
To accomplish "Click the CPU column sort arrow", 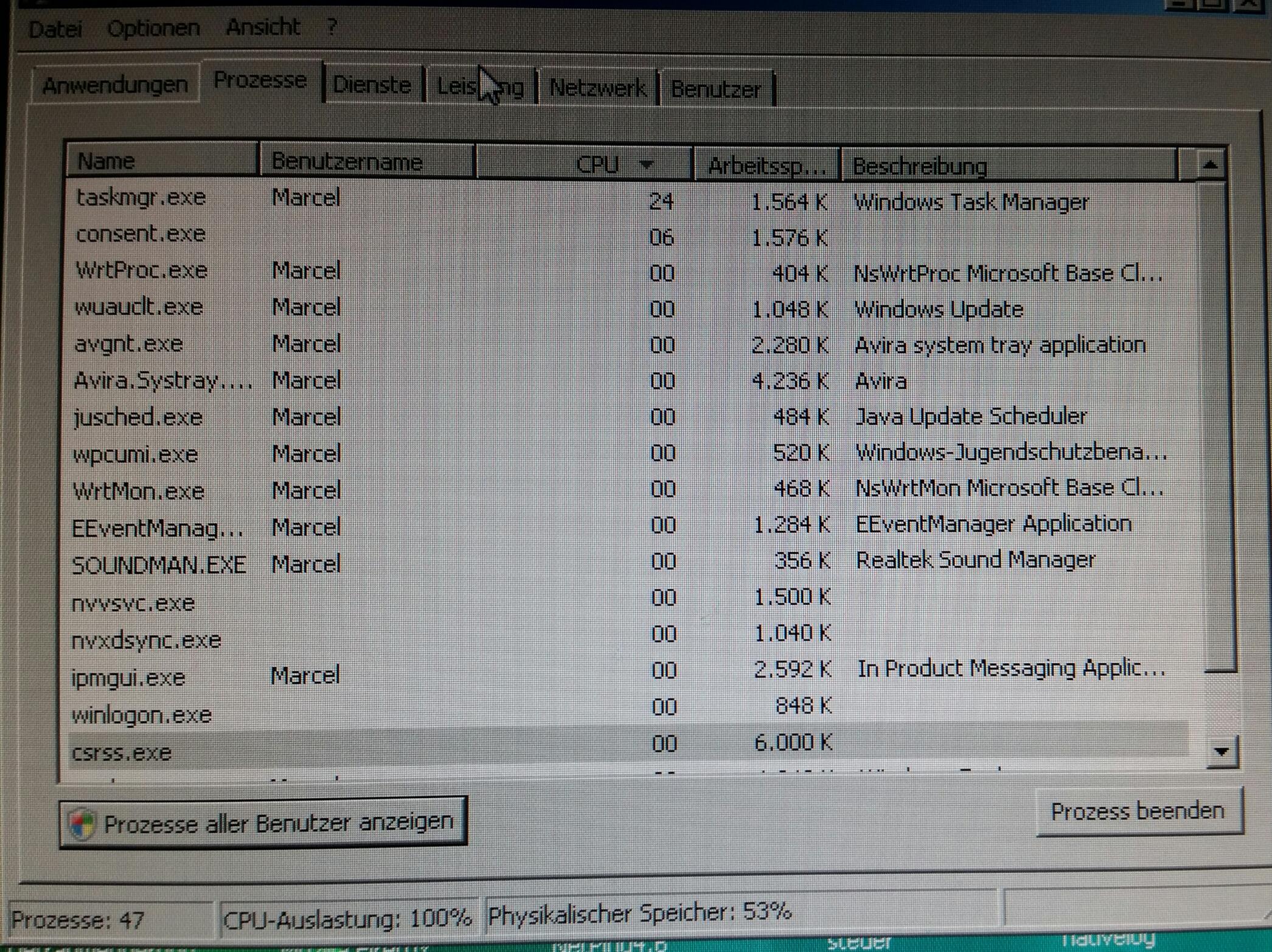I will click(x=647, y=165).
